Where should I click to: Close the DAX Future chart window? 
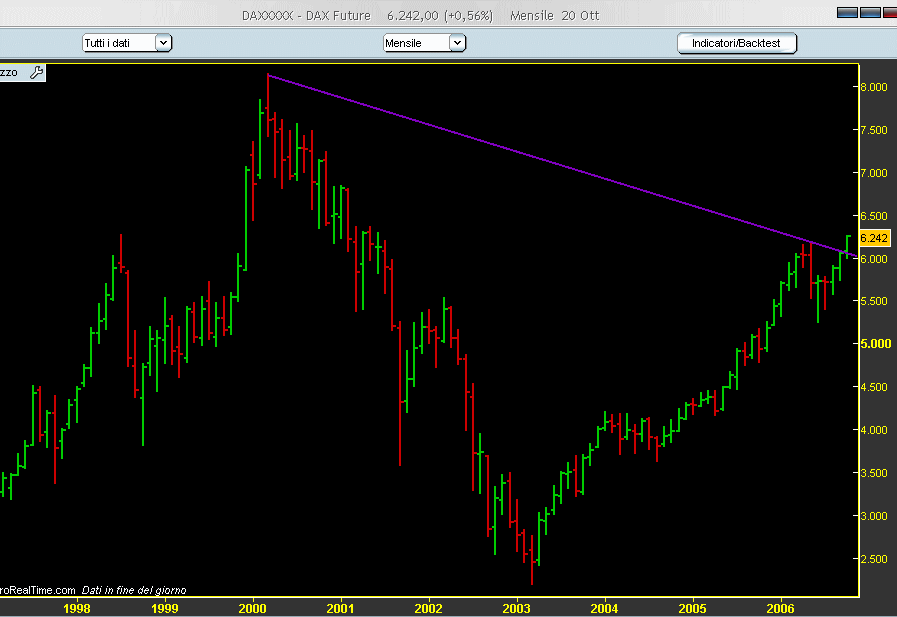tap(888, 13)
